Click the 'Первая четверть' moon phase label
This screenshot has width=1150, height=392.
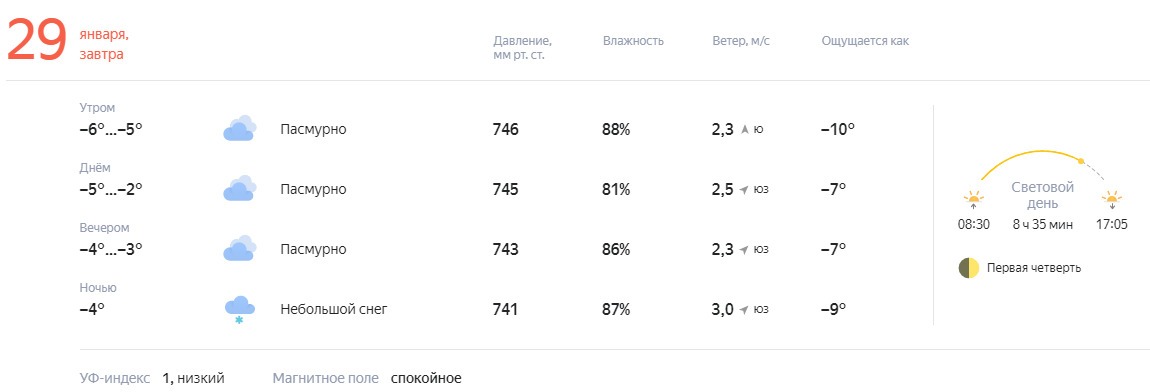1034,268
